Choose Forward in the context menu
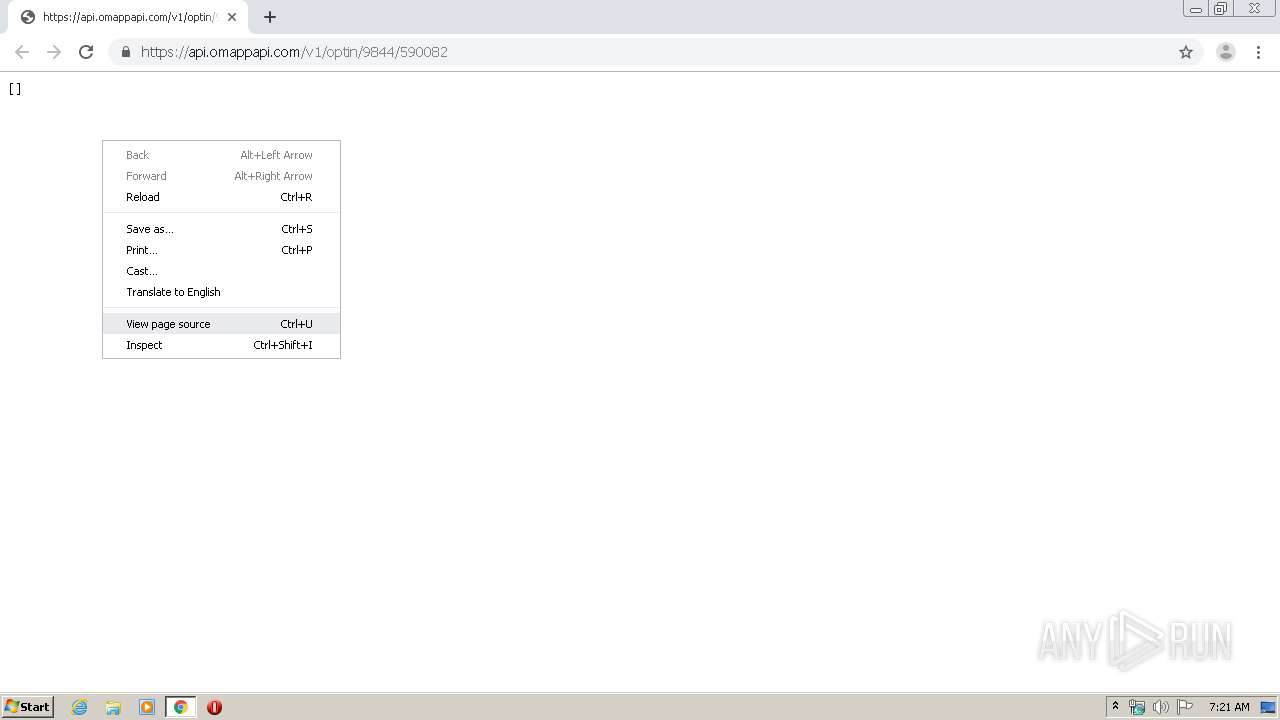Viewport: 1280px width, 720px height. [x=221, y=176]
